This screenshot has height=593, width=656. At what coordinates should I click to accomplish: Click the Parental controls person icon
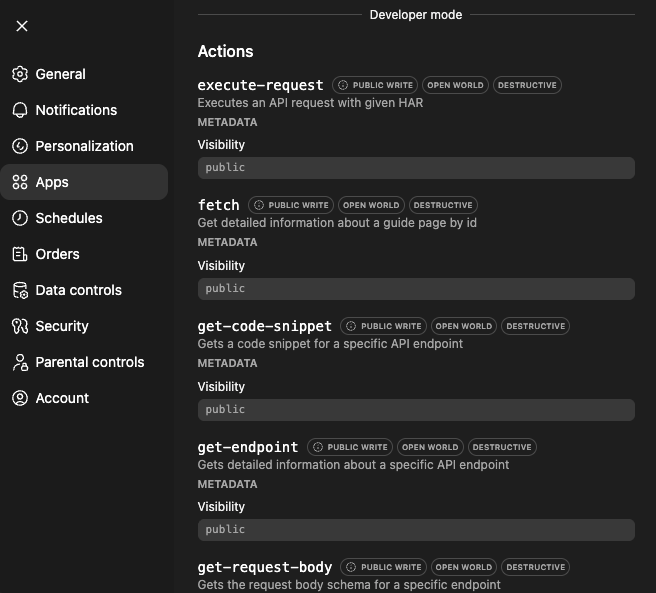(x=20, y=362)
